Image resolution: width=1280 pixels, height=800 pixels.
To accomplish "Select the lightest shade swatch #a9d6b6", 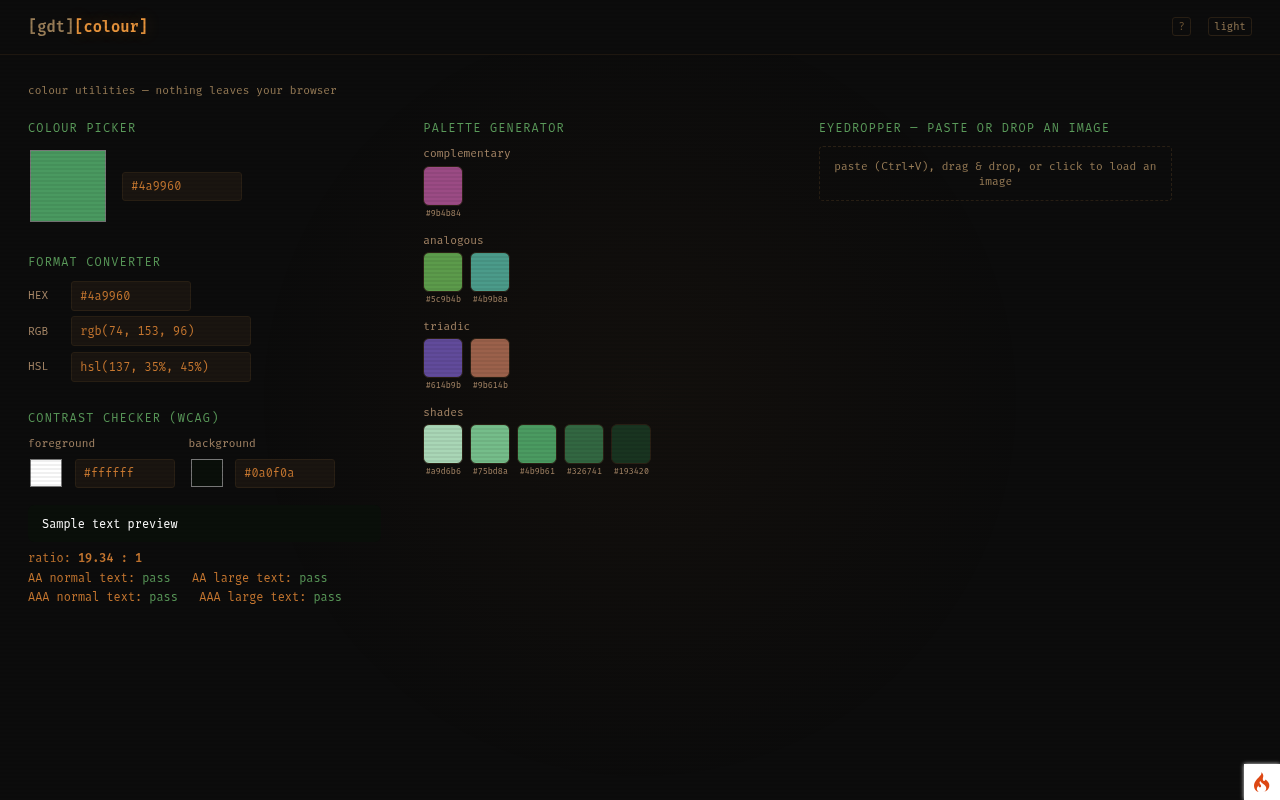I will pyautogui.click(x=443, y=444).
